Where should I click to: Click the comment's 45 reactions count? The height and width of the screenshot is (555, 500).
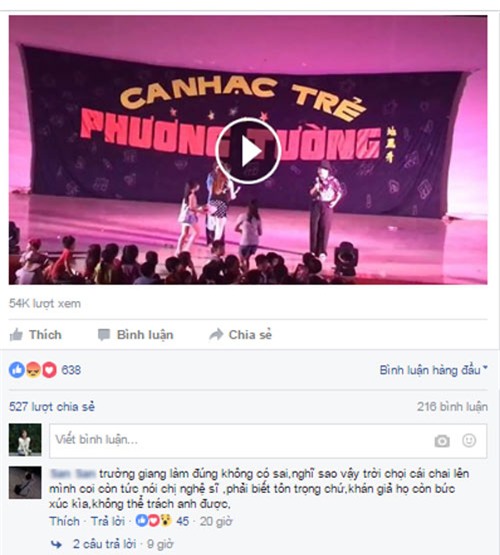pyautogui.click(x=183, y=521)
